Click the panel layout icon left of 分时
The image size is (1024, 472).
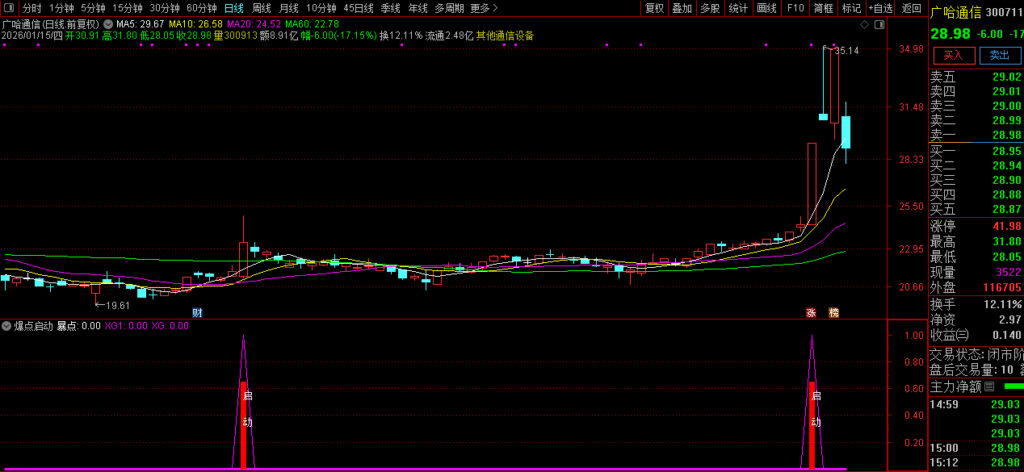(9, 8)
